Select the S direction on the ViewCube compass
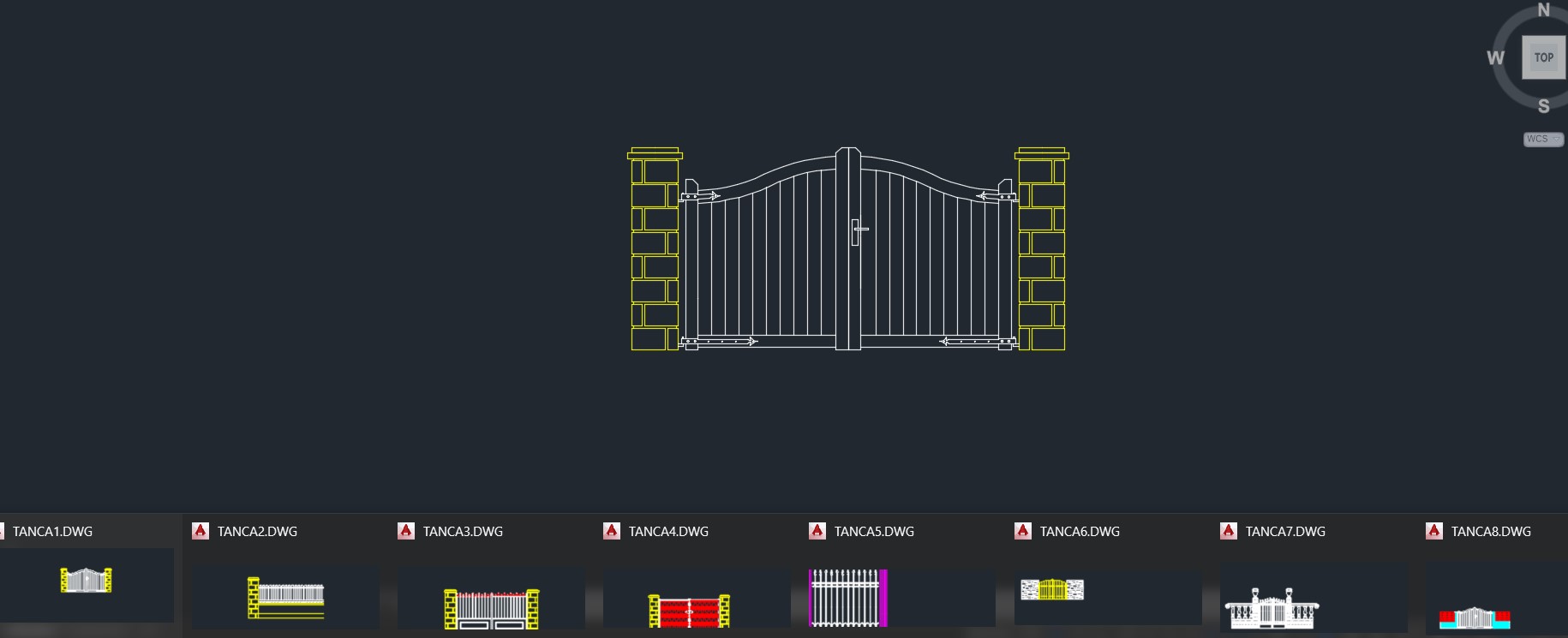The width and height of the screenshot is (1568, 638). 1543,106
